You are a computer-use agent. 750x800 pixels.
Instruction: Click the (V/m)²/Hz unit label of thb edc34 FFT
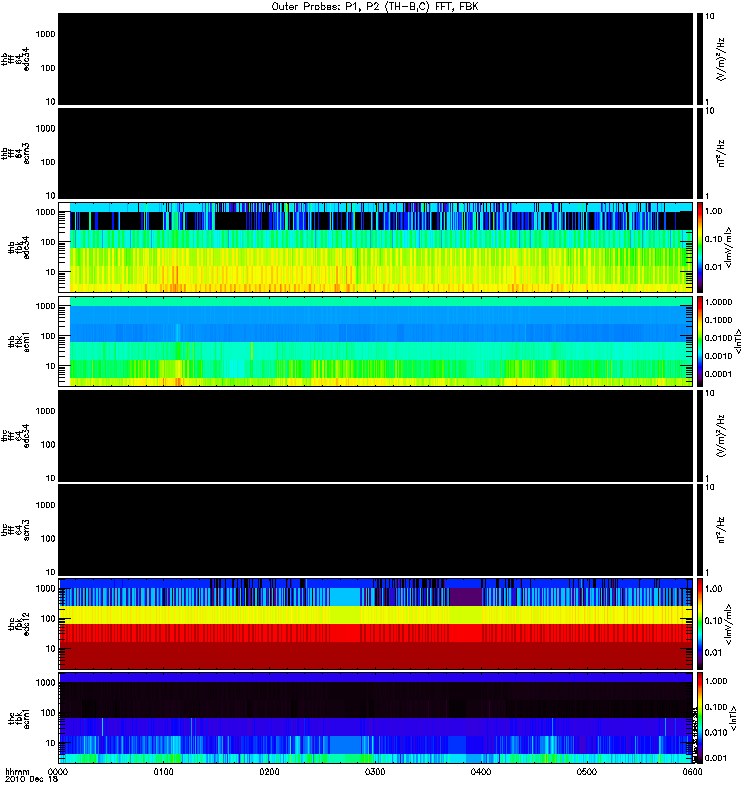tap(721, 60)
